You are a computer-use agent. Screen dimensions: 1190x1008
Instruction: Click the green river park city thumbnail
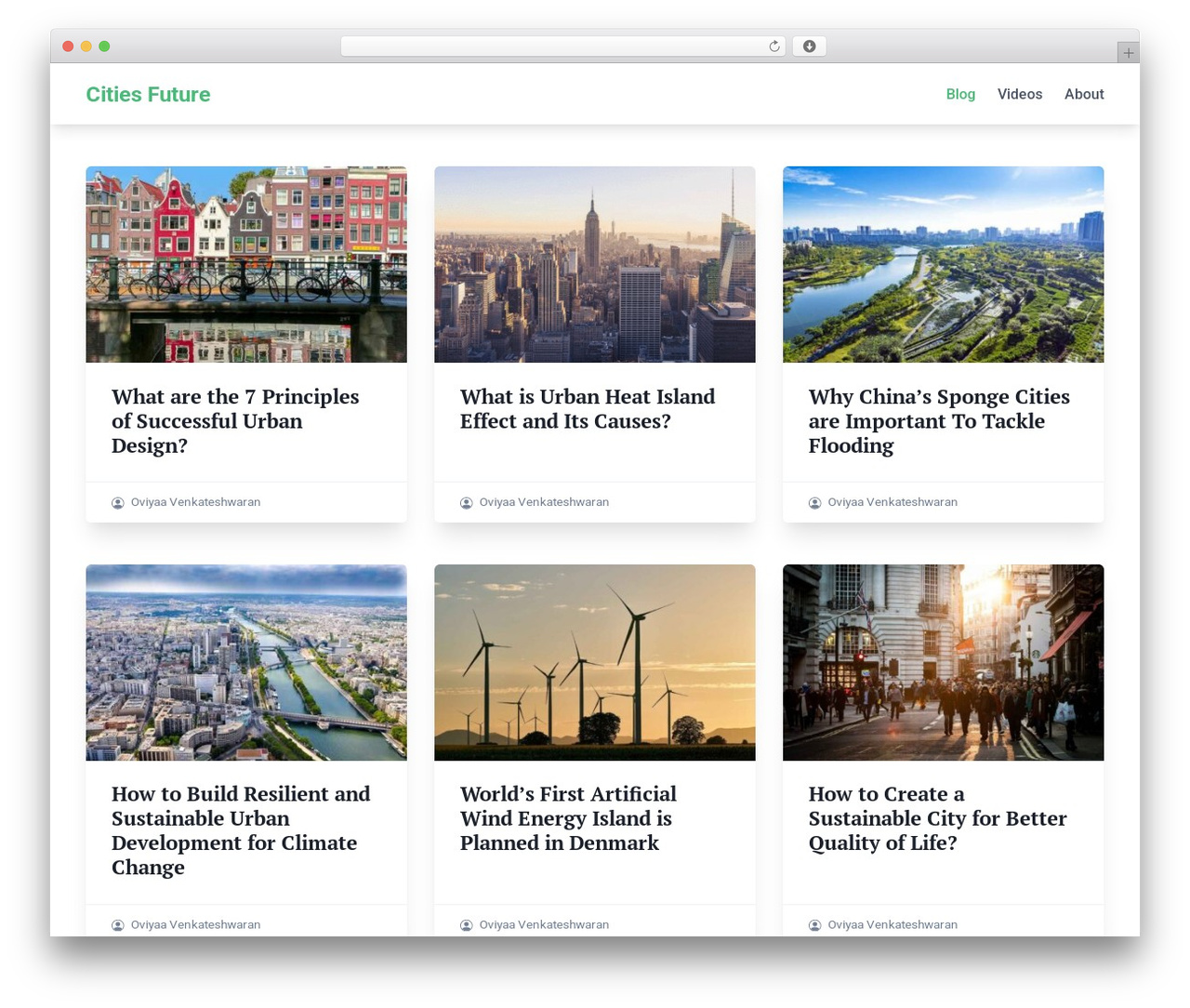[944, 265]
